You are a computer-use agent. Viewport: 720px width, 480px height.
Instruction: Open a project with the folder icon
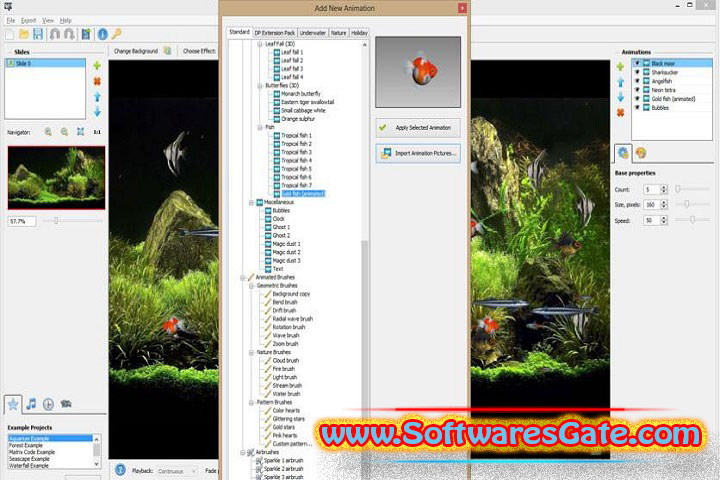pyautogui.click(x=24, y=34)
